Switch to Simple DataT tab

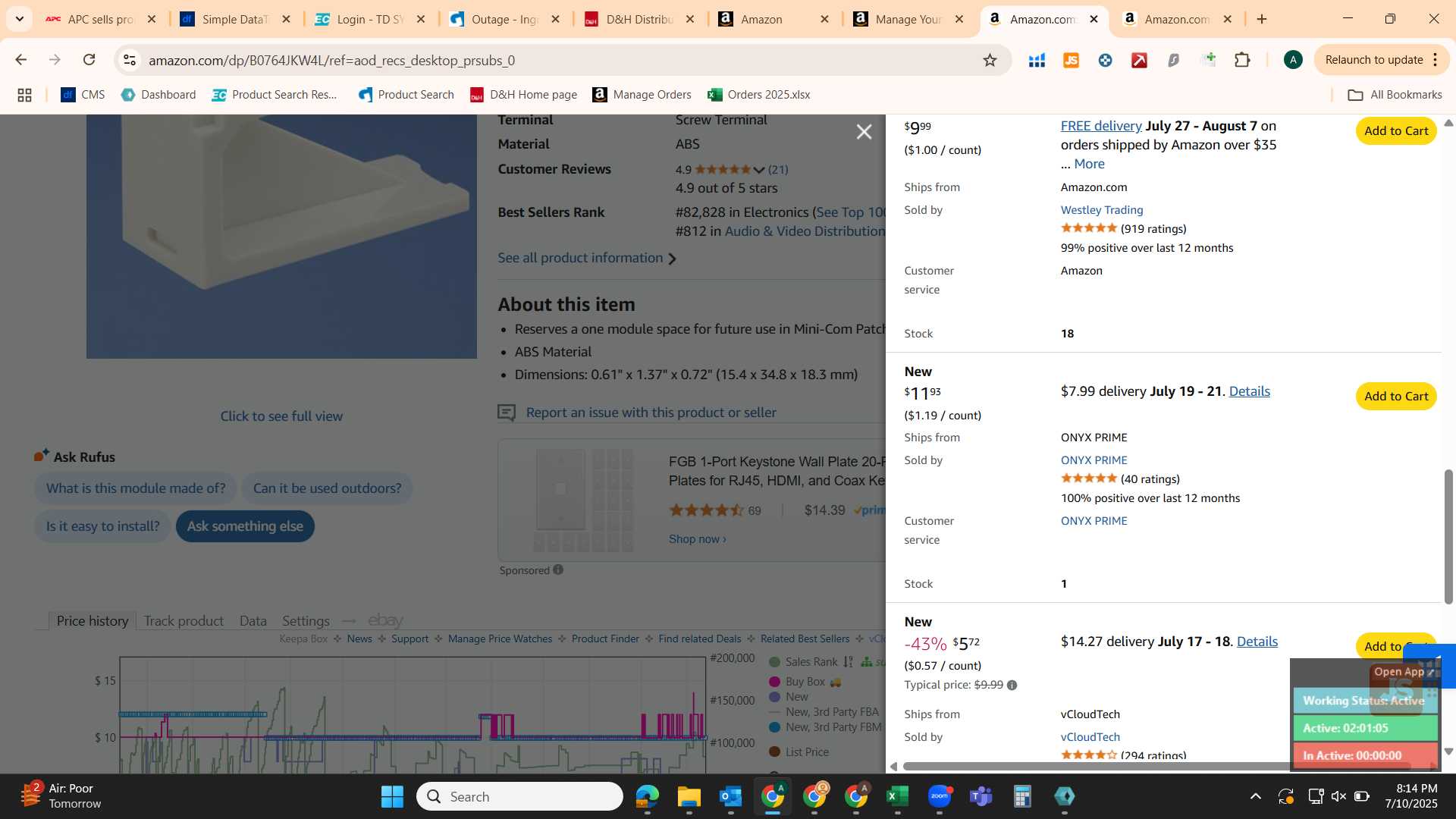[235, 19]
